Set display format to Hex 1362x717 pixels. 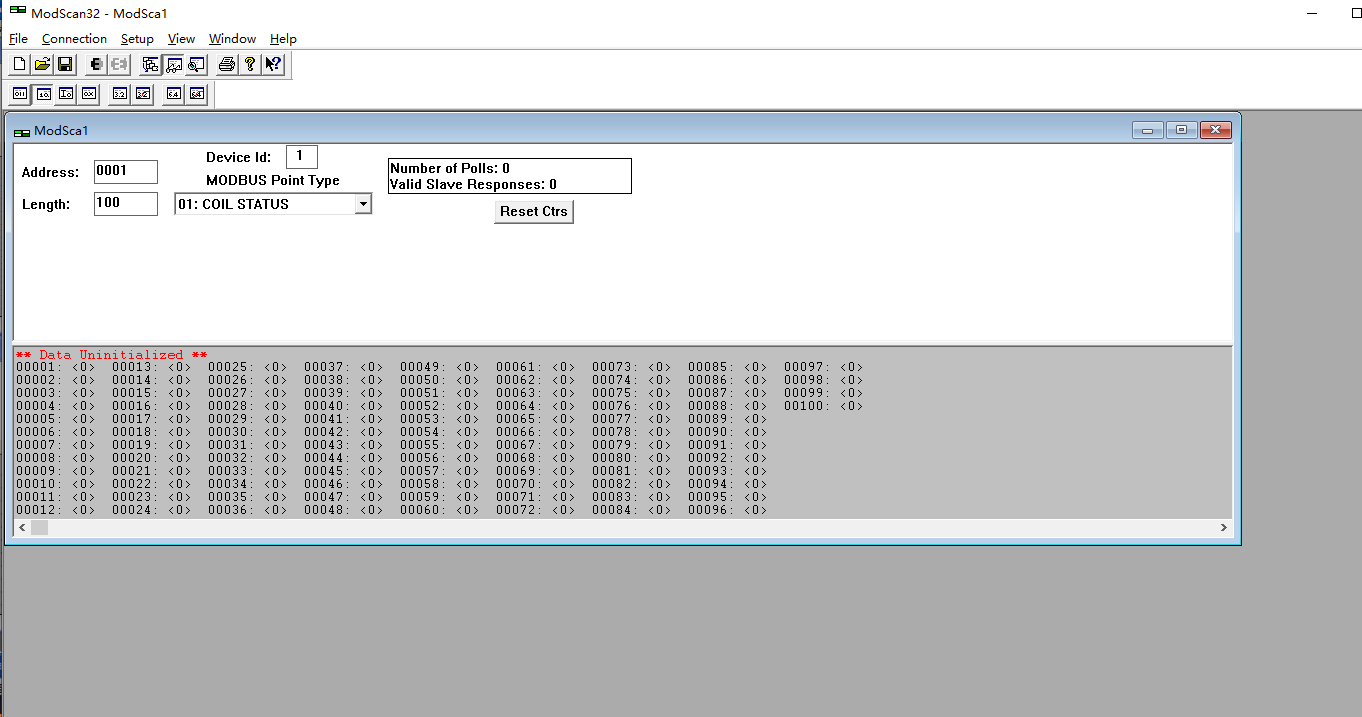click(x=89, y=94)
